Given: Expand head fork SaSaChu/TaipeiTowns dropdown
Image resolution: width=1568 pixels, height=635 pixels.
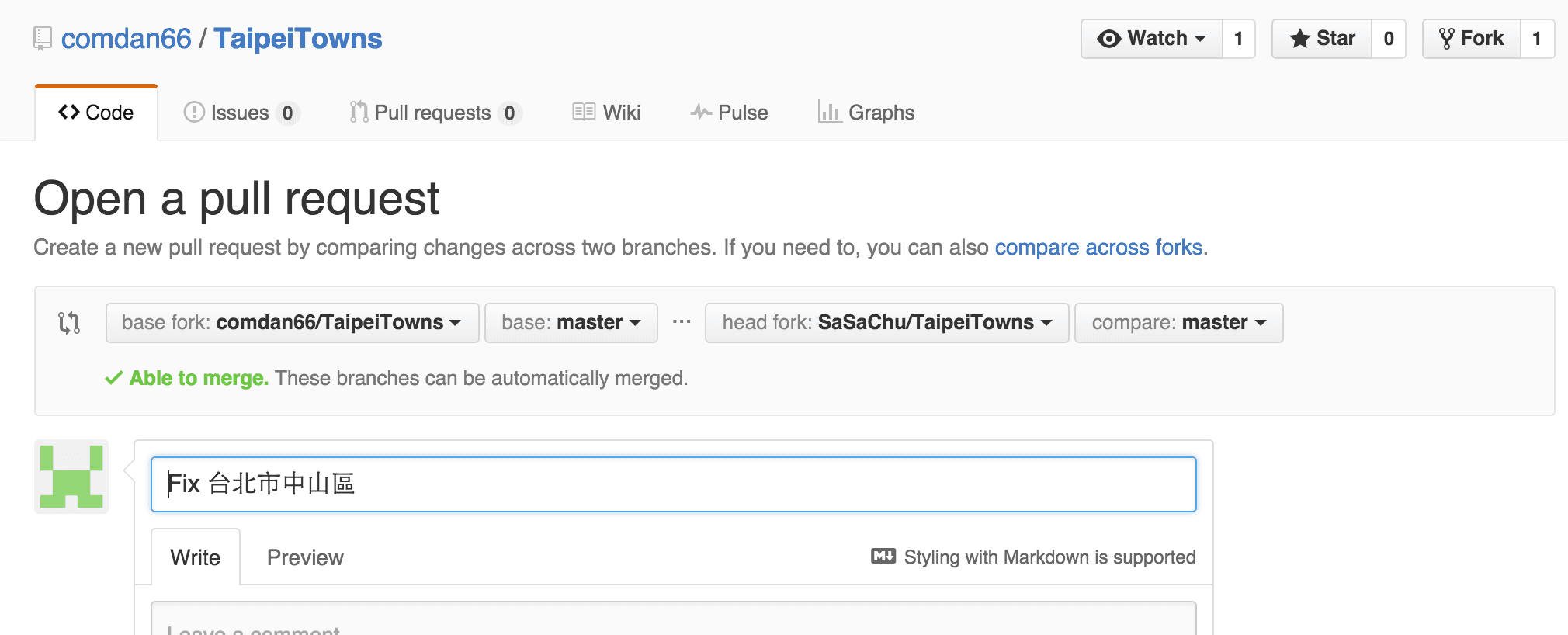Looking at the screenshot, I should pos(887,323).
